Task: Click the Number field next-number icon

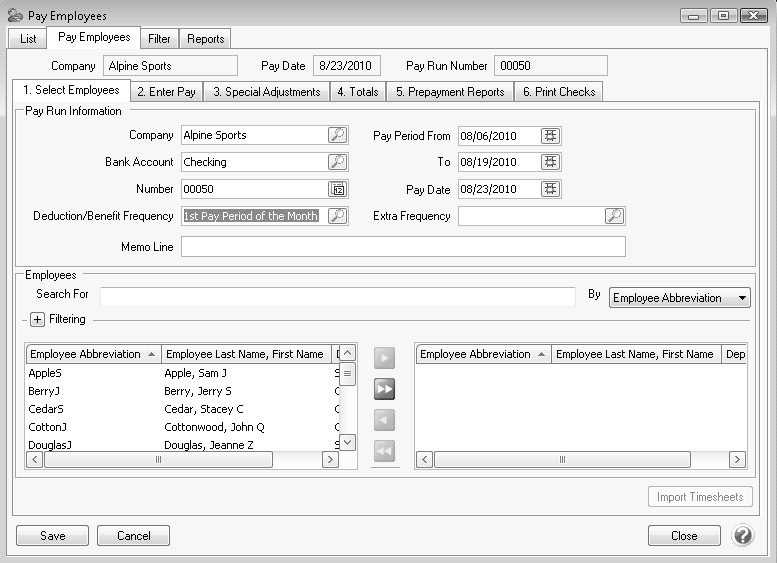Action: point(338,189)
